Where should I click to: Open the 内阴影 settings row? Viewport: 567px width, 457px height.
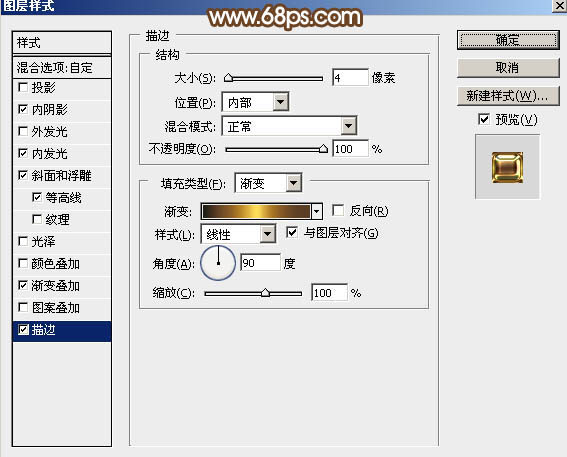[62, 110]
